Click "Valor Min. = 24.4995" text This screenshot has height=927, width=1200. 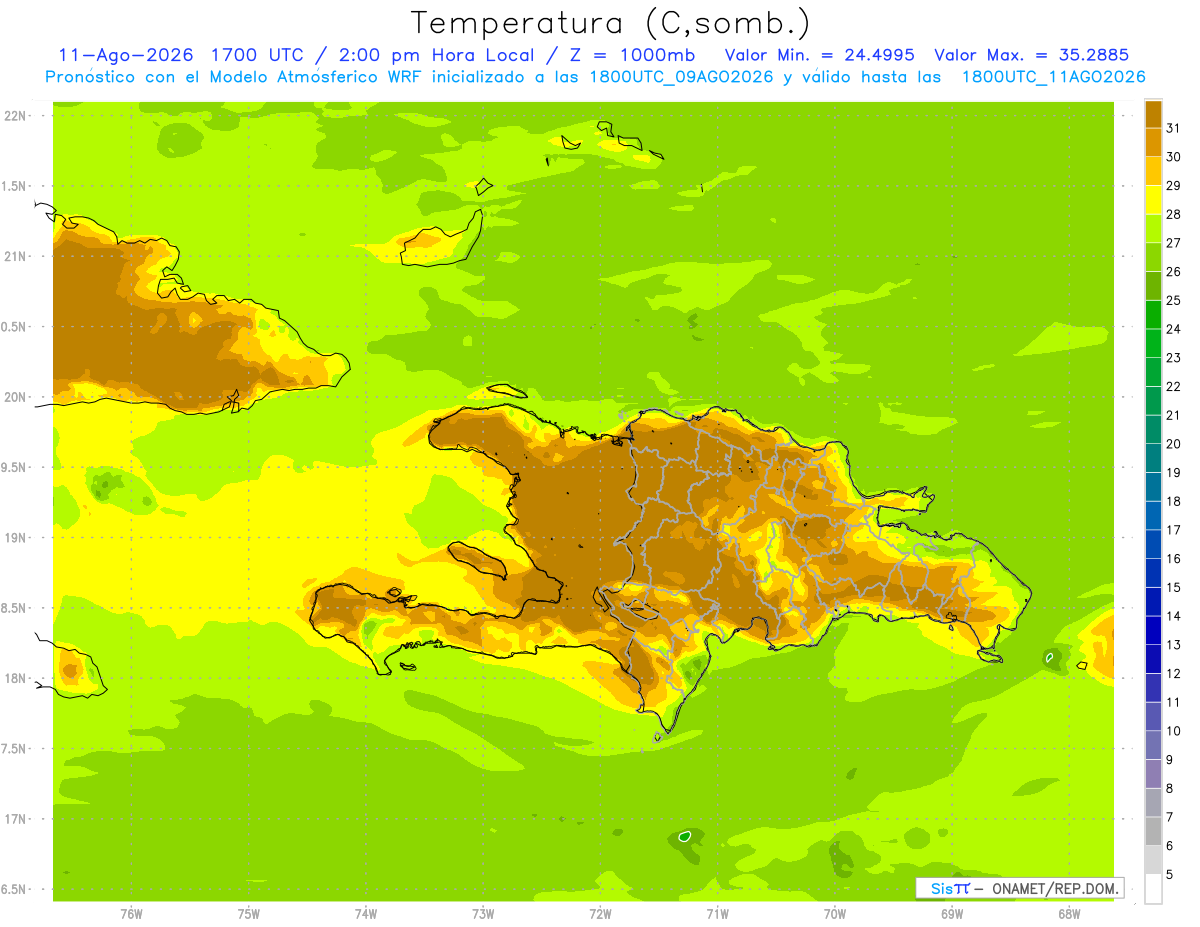pyautogui.click(x=820, y=55)
